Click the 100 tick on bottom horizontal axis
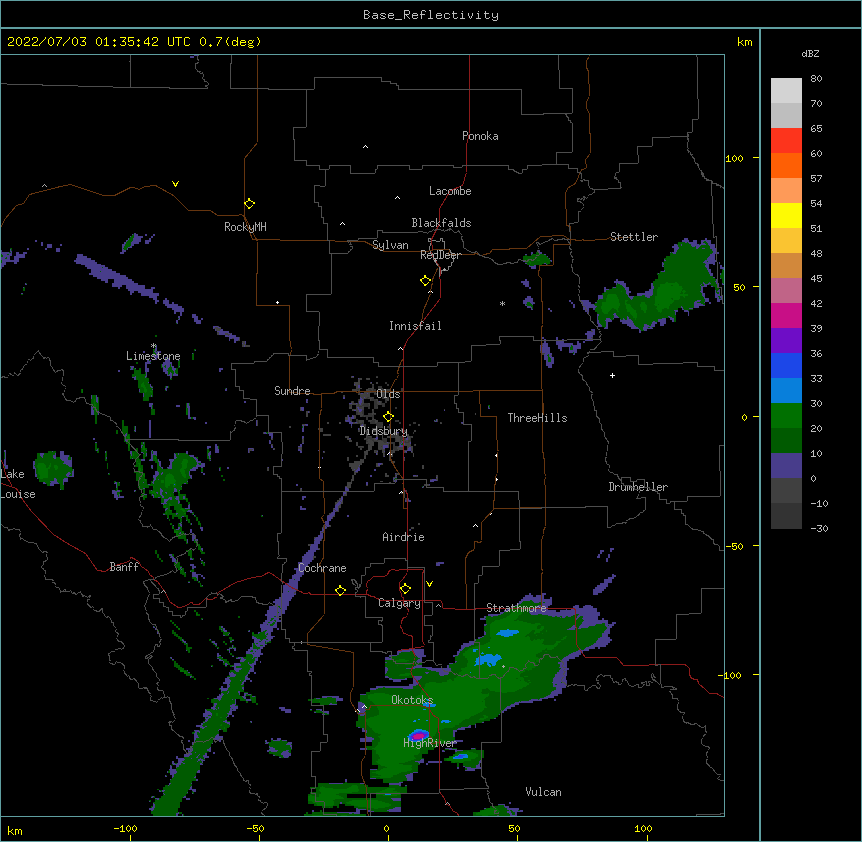 (643, 828)
